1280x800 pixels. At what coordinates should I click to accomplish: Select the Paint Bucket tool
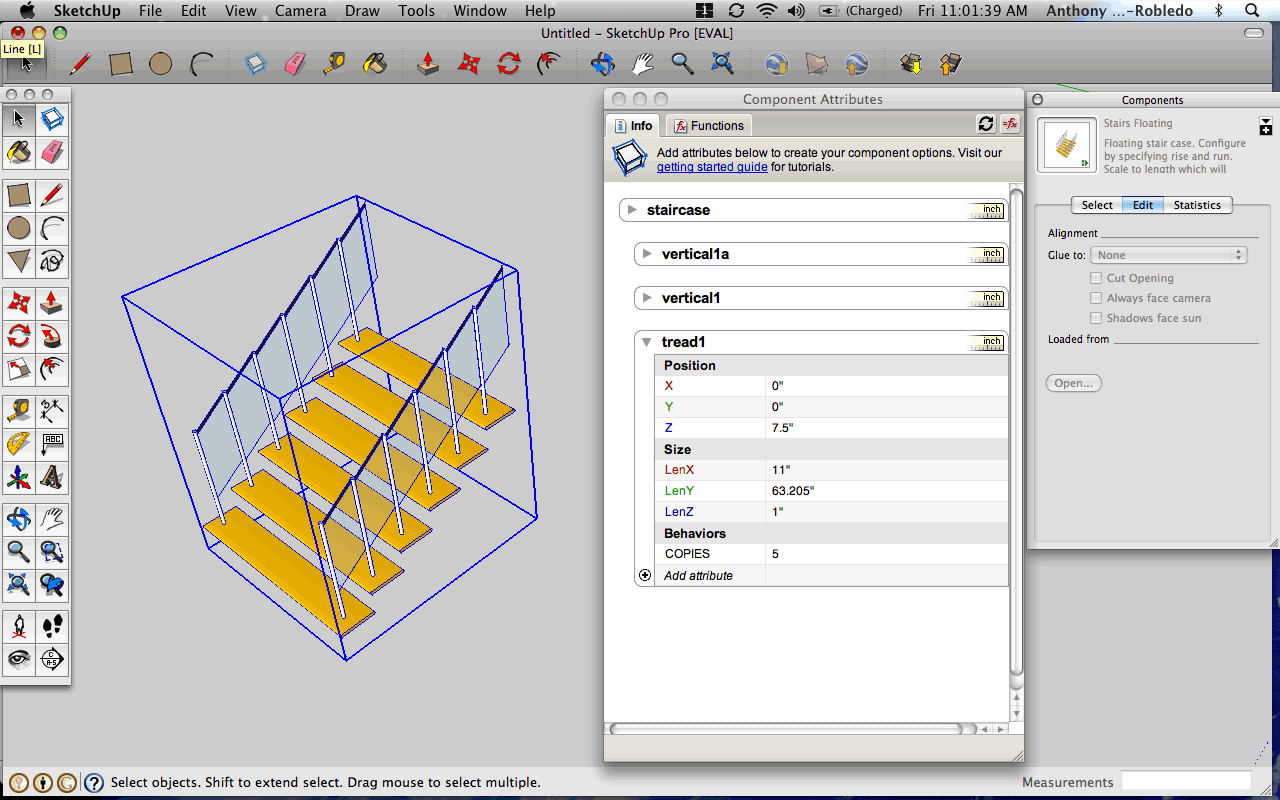[18, 151]
